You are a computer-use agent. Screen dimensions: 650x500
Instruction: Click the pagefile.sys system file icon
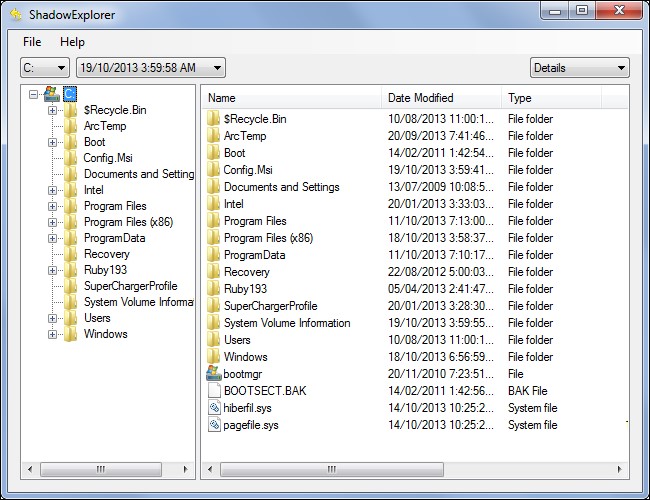pos(214,425)
